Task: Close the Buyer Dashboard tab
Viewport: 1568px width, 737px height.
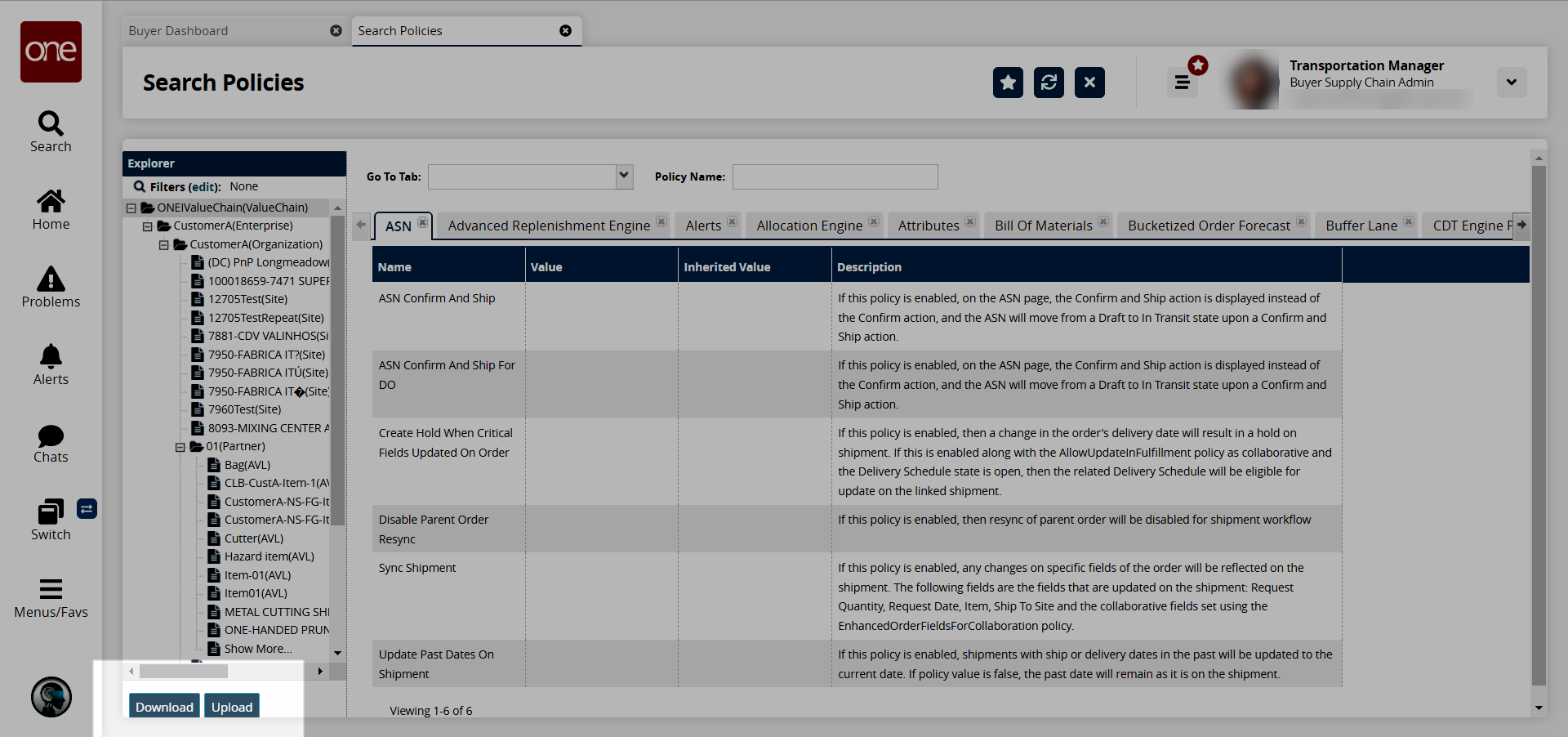Action: (x=336, y=31)
